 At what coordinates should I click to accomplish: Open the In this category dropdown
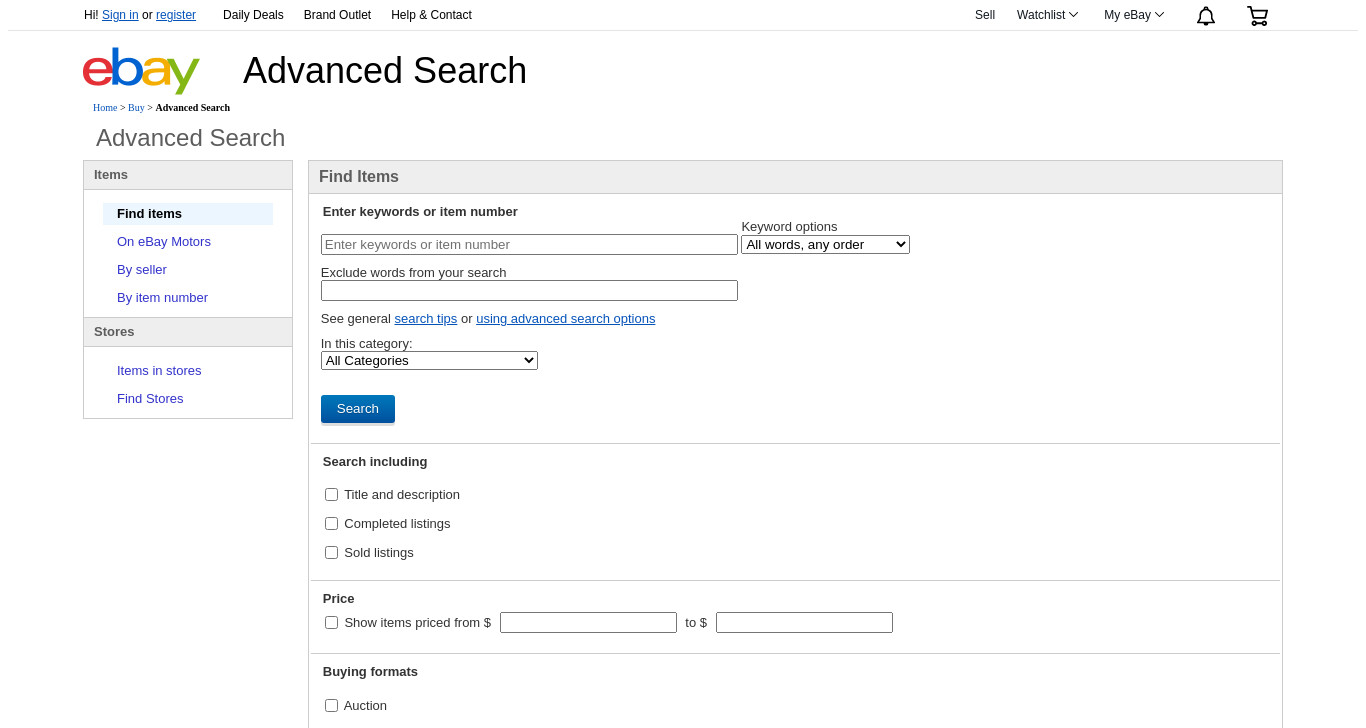[x=429, y=360]
